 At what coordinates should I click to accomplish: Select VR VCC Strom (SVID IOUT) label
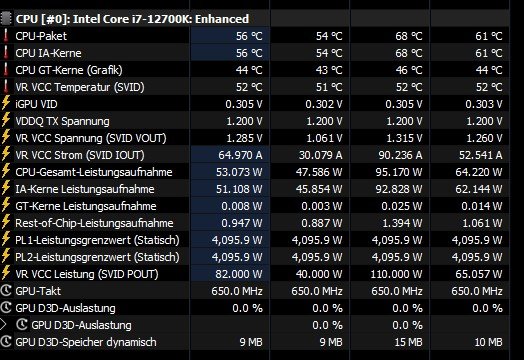click(80, 155)
